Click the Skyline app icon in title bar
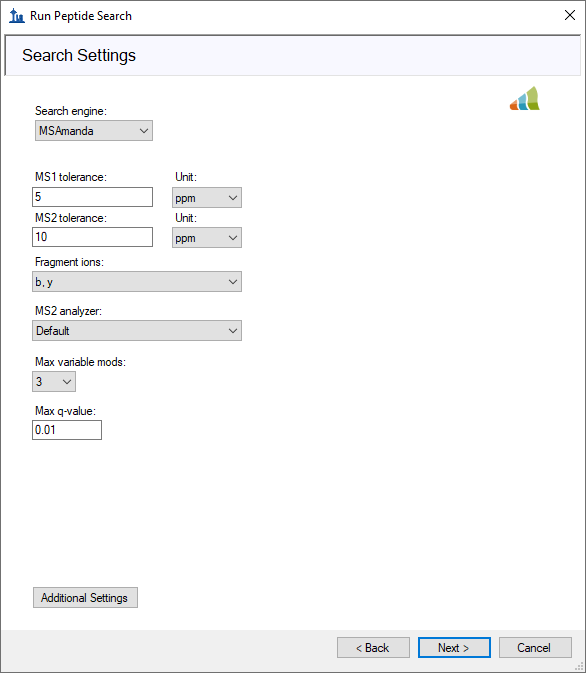586x673 pixels. [17, 16]
